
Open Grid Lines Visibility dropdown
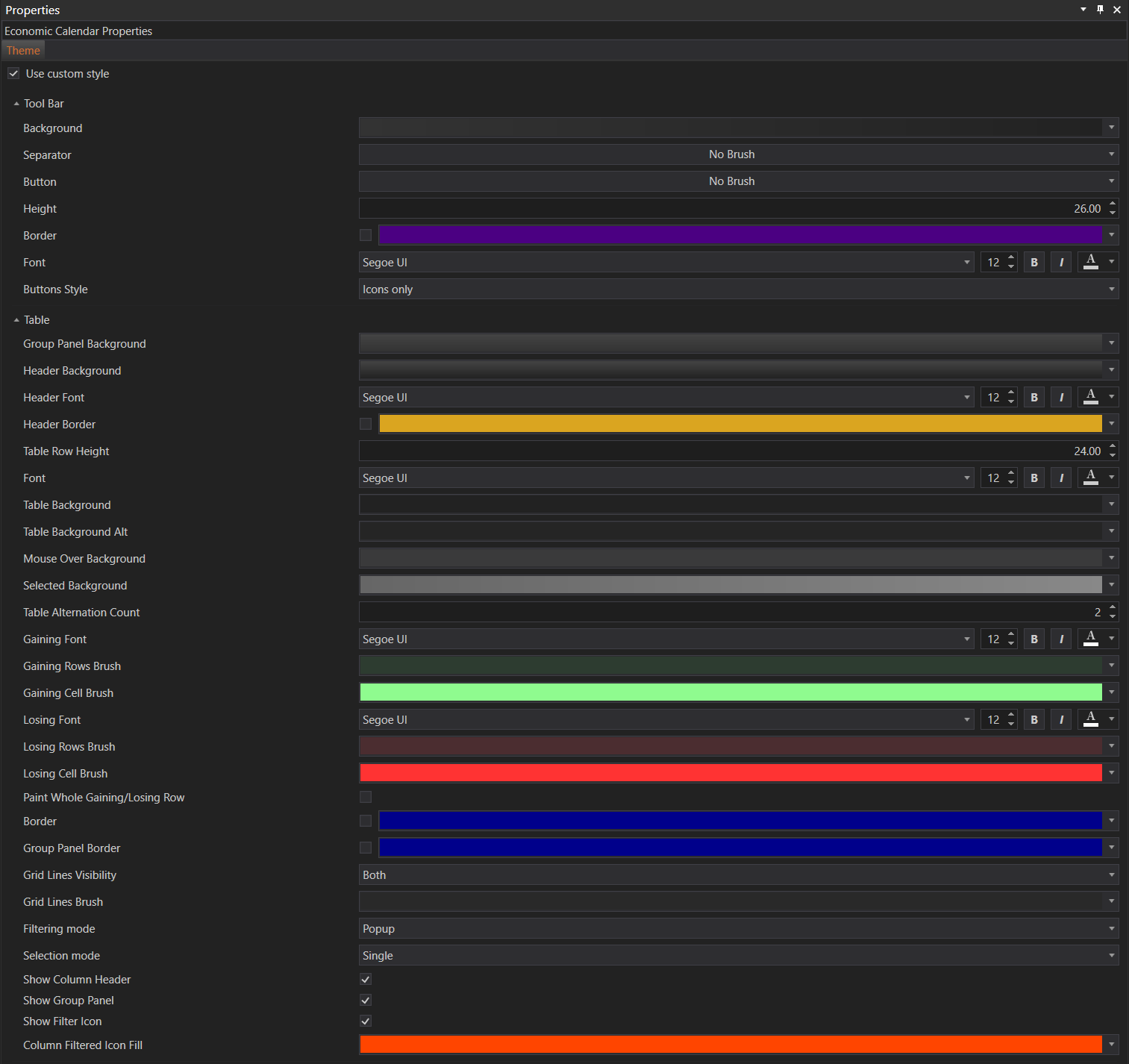click(x=738, y=875)
